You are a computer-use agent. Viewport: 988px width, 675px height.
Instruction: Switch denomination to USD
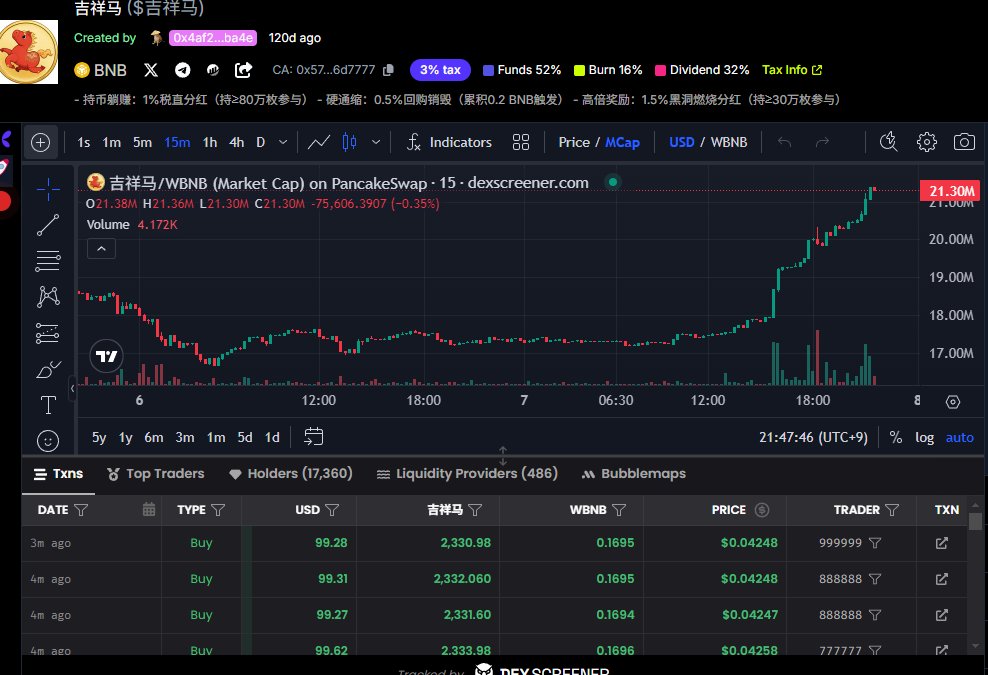click(682, 142)
